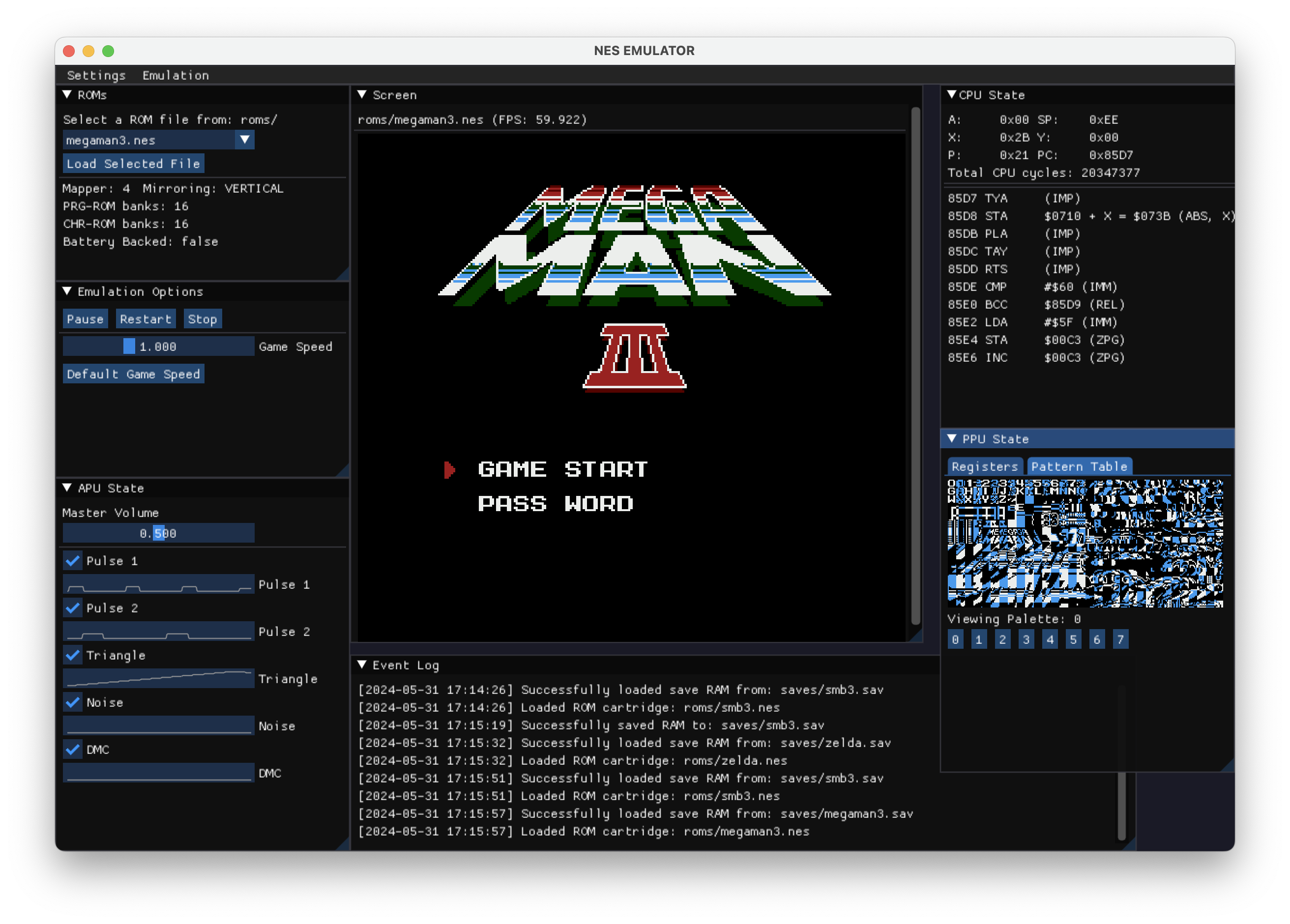The image size is (1290, 924).
Task: Collapse the CPU State panel triangle
Action: pyautogui.click(x=951, y=94)
